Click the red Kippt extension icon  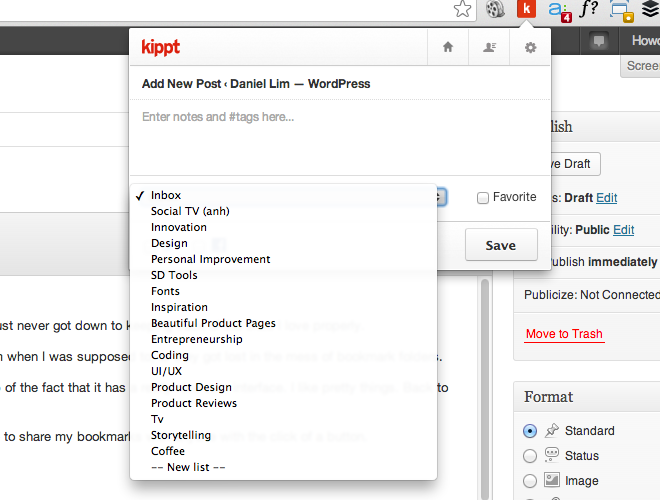(x=526, y=9)
